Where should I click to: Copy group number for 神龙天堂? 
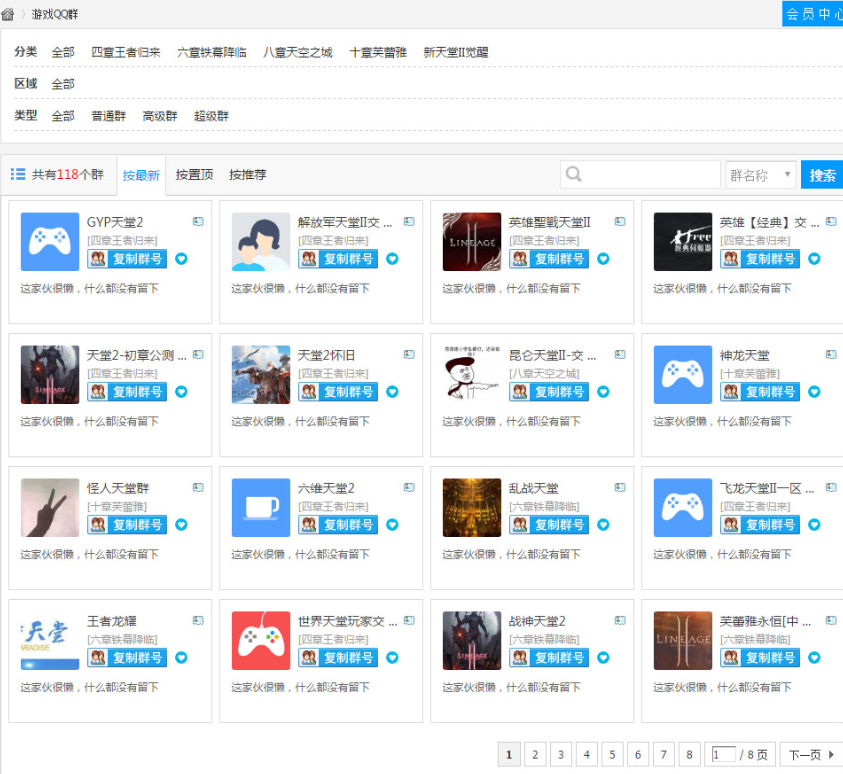click(760, 392)
